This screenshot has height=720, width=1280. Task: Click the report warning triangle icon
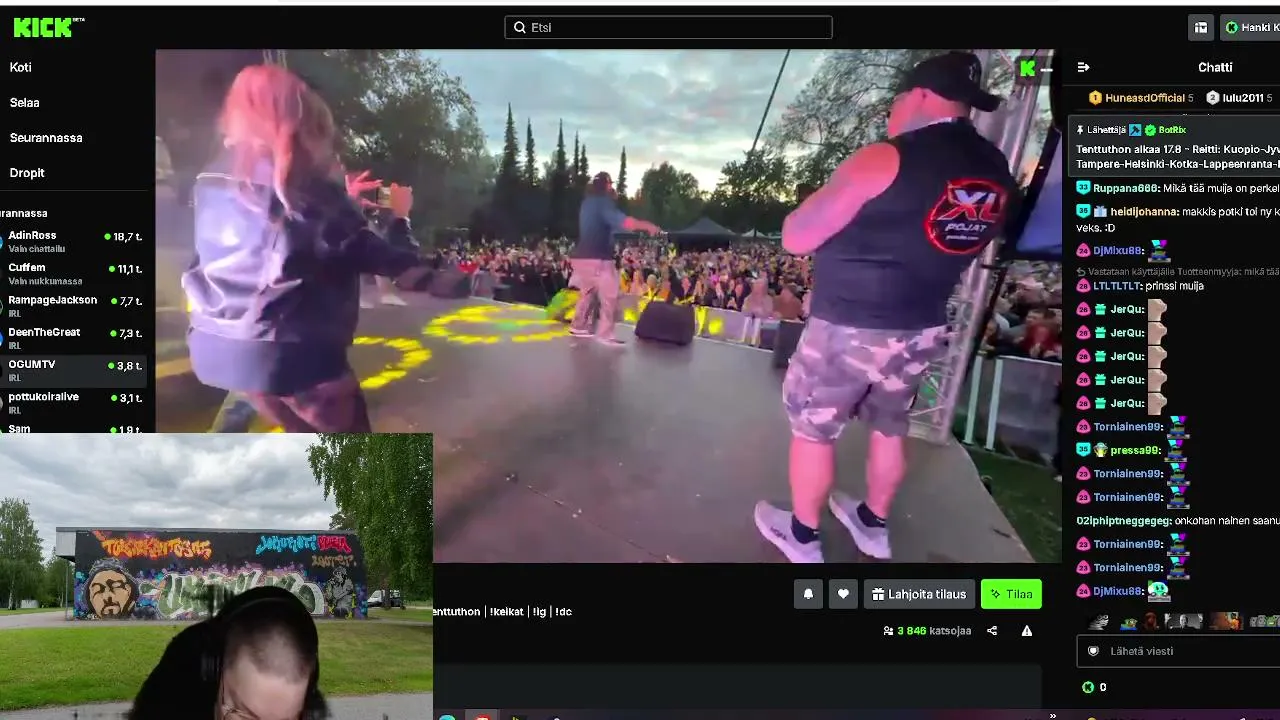pos(1026,631)
